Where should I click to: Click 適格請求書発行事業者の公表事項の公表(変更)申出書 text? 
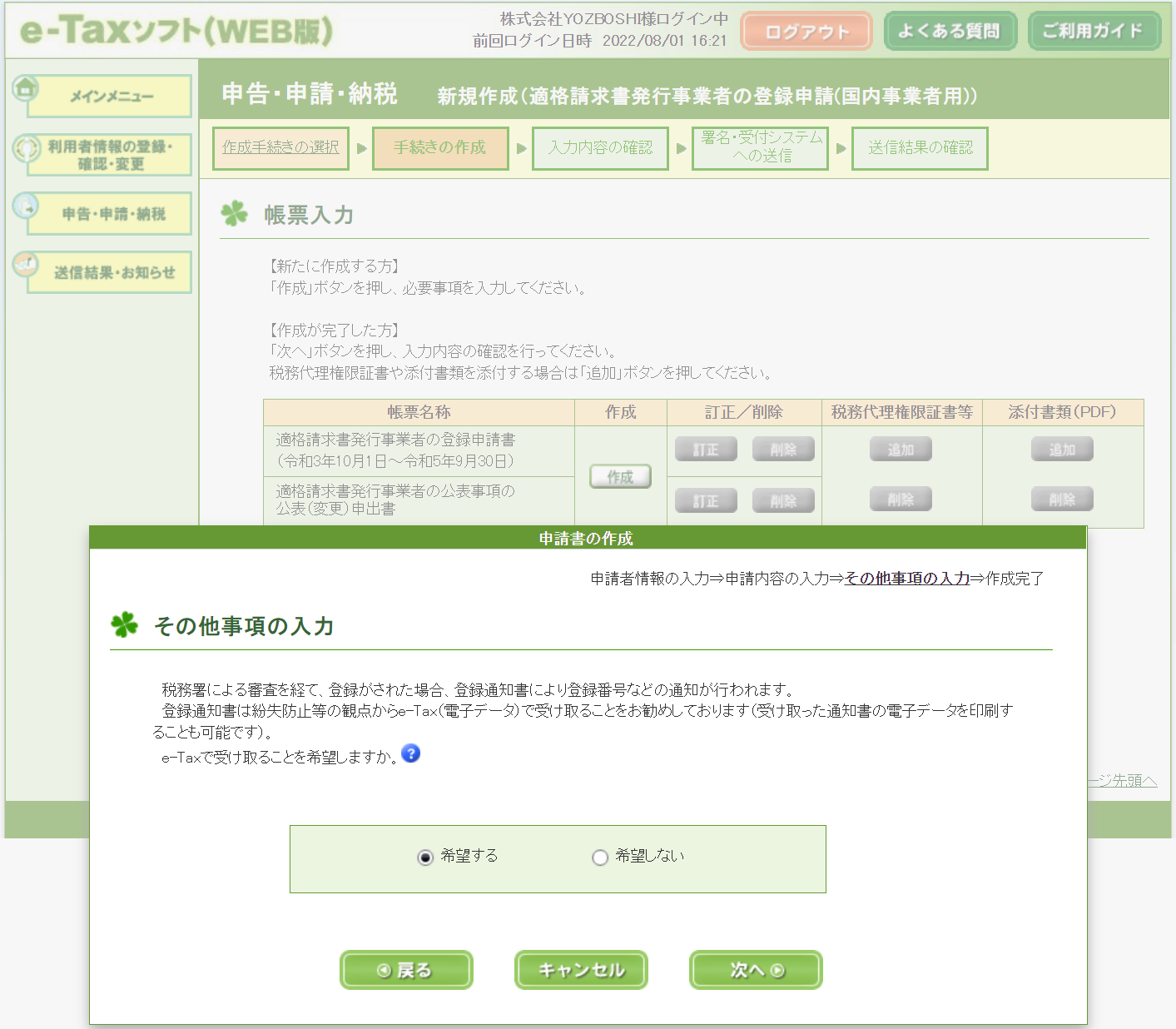[395, 500]
